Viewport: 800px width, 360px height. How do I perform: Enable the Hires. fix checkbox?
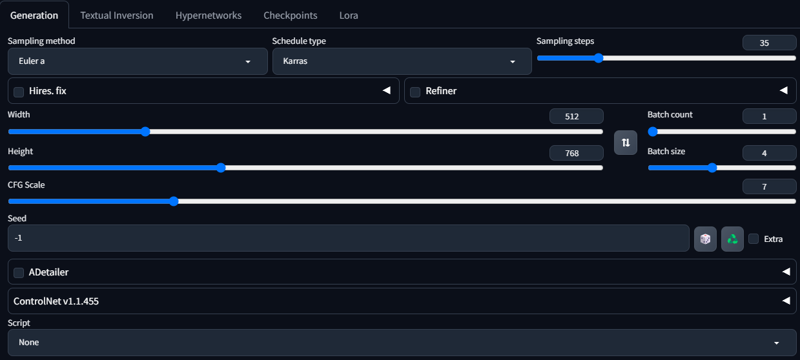click(x=19, y=92)
